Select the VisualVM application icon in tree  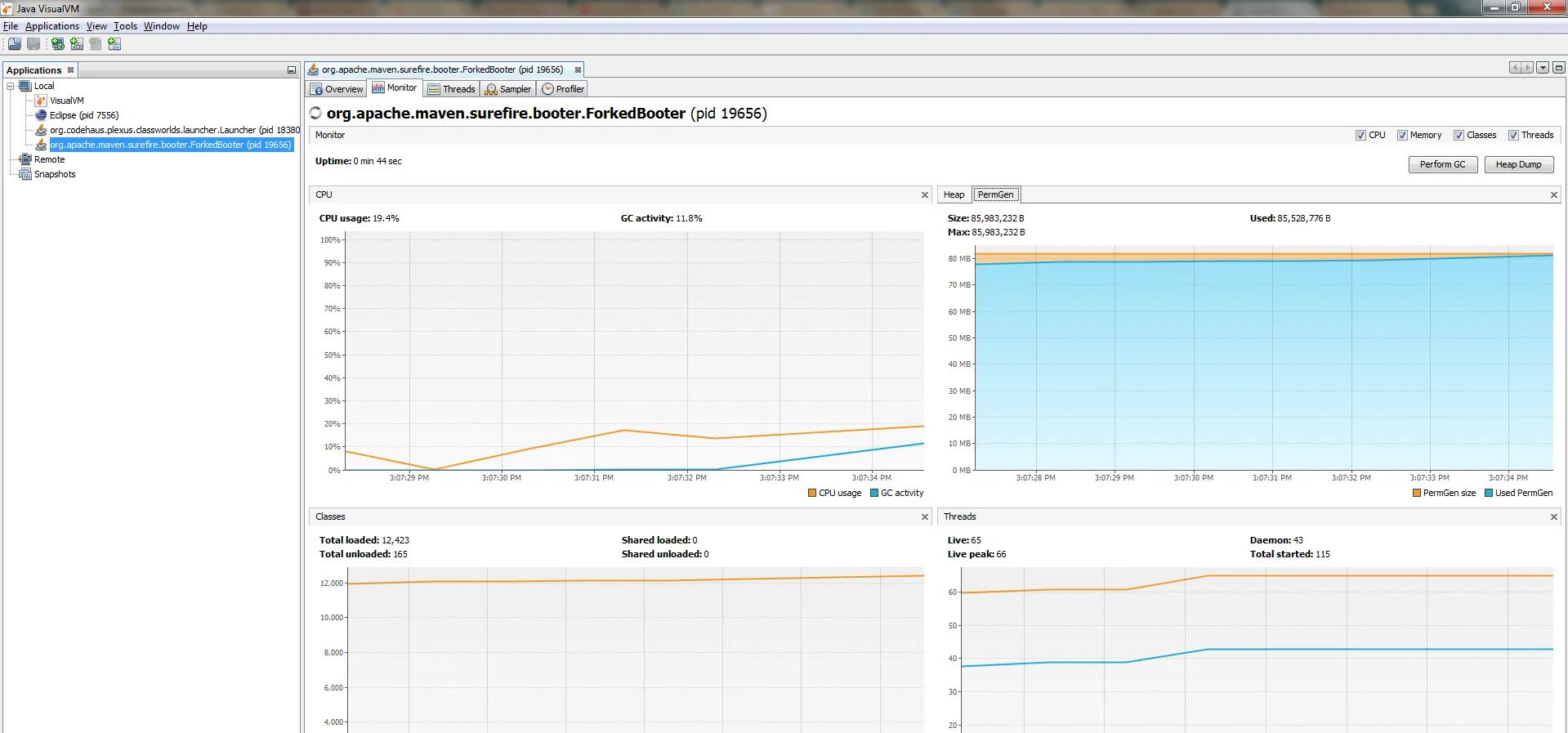coord(41,101)
